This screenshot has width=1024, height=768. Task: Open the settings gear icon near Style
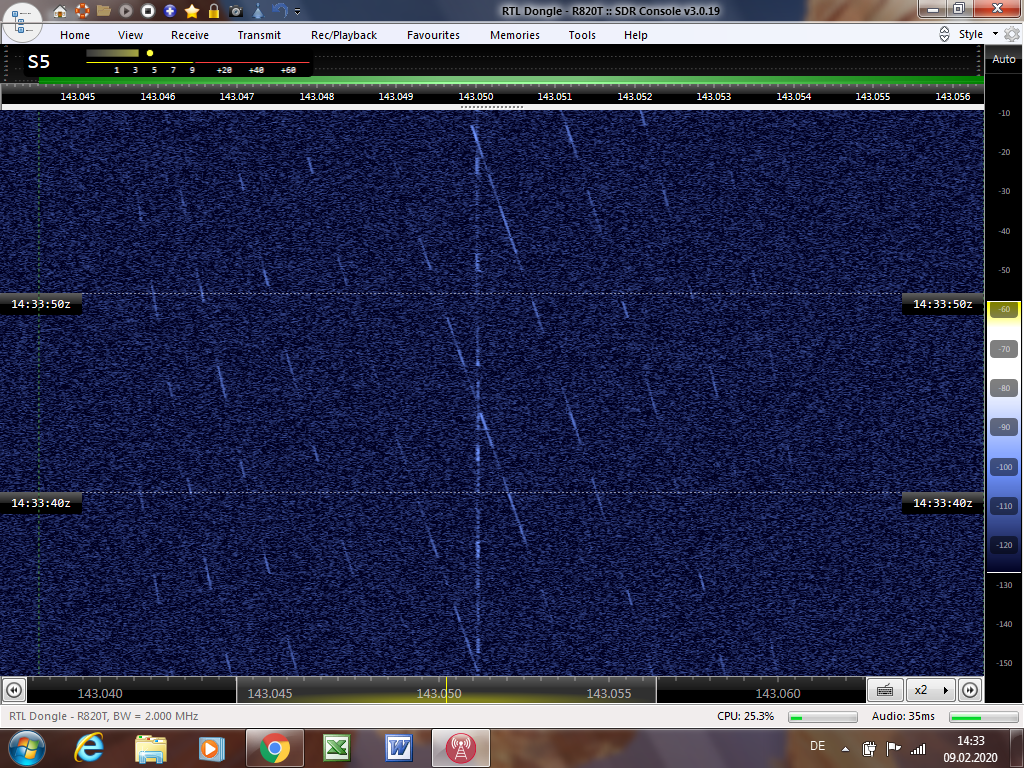point(1012,35)
